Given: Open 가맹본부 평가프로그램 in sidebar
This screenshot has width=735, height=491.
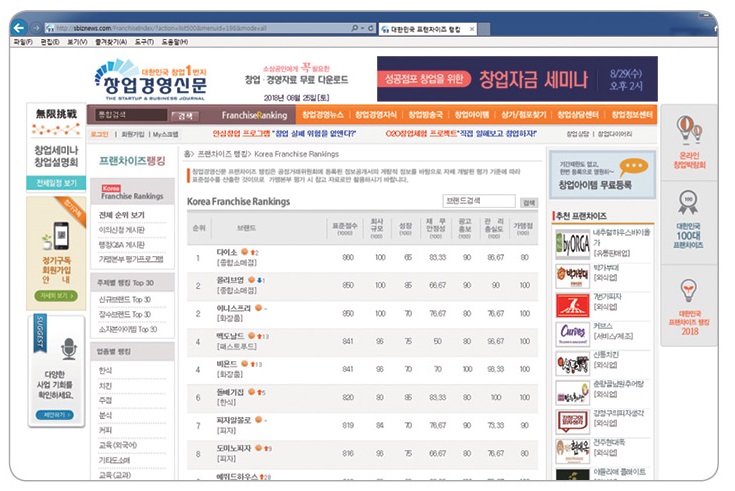Looking at the screenshot, I should pyautogui.click(x=131, y=259).
